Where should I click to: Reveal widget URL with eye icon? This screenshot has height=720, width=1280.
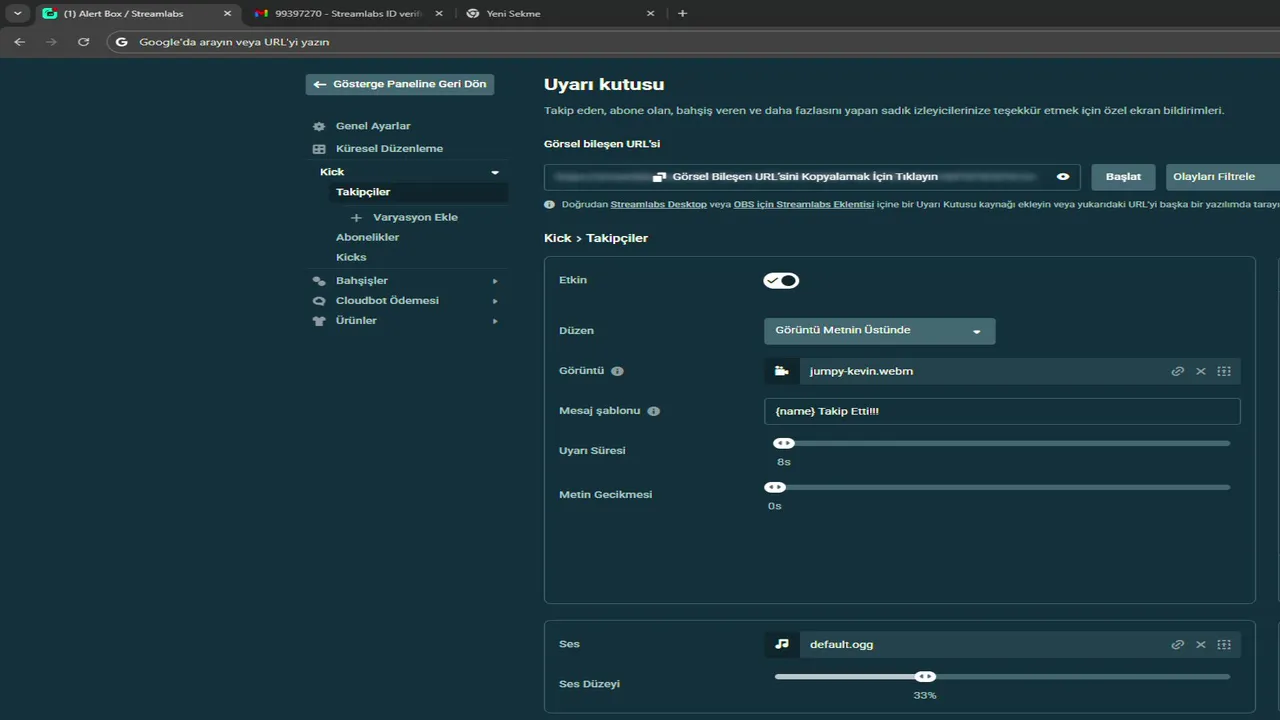pos(1063,177)
